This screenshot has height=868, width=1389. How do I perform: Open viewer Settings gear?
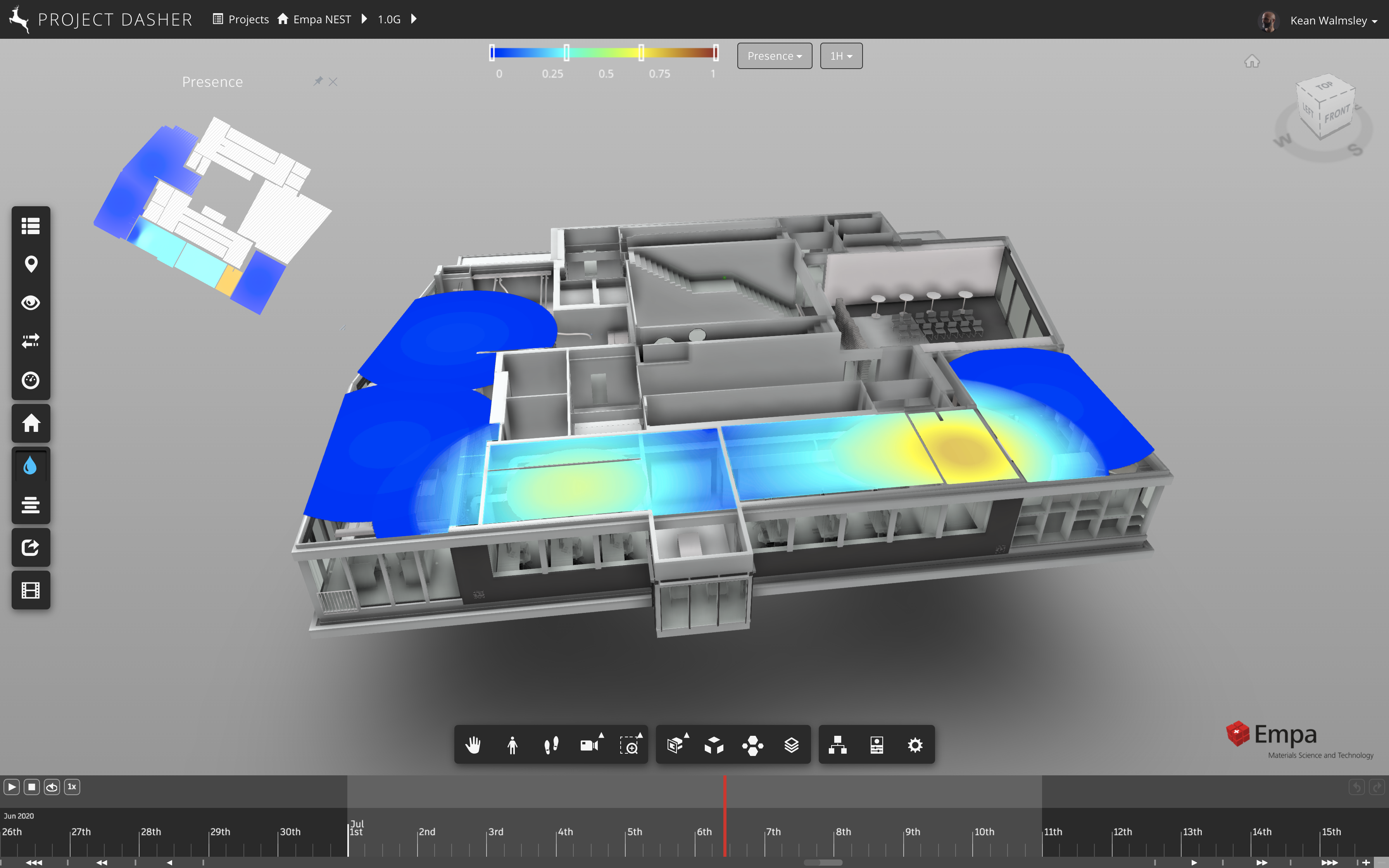click(x=915, y=745)
